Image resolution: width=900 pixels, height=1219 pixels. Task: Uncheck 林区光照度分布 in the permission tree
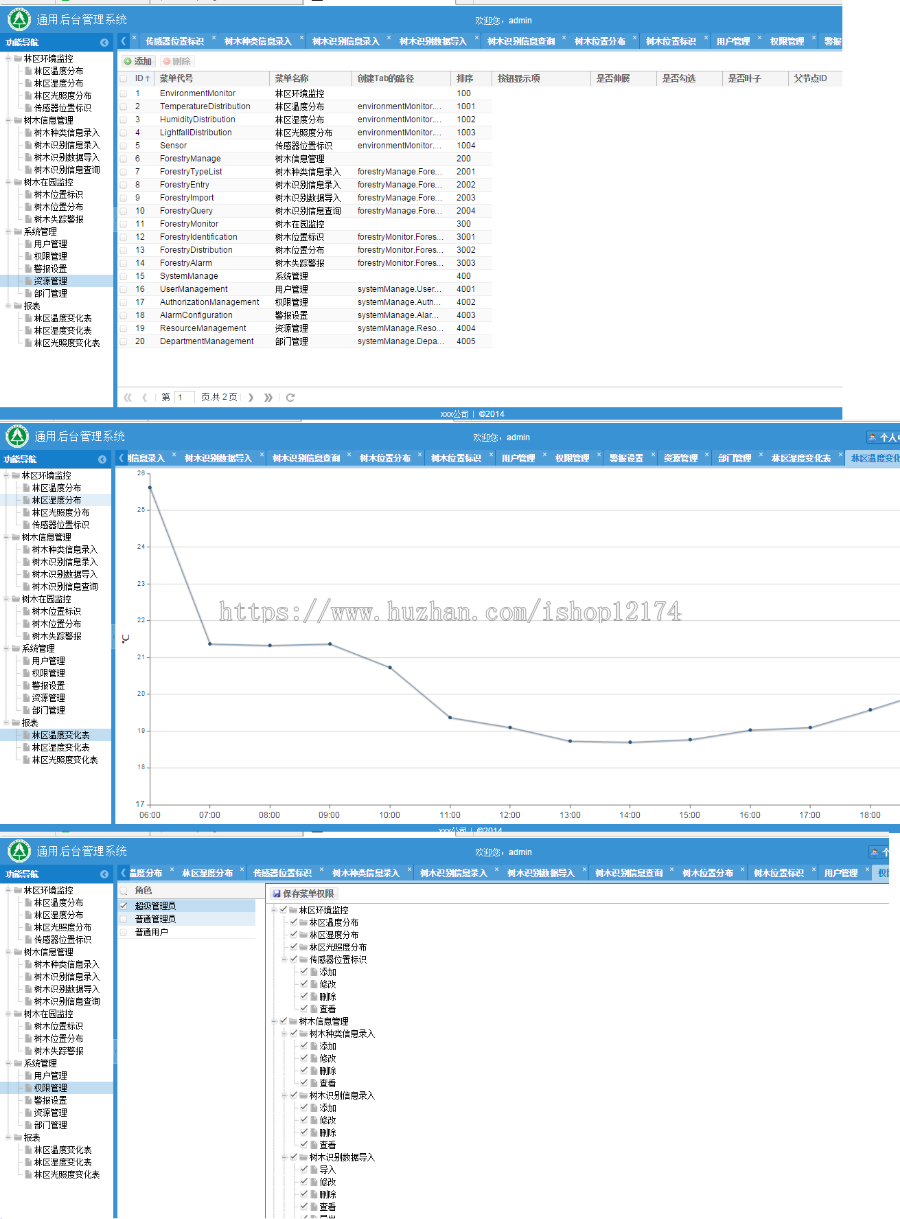pyautogui.click(x=293, y=947)
